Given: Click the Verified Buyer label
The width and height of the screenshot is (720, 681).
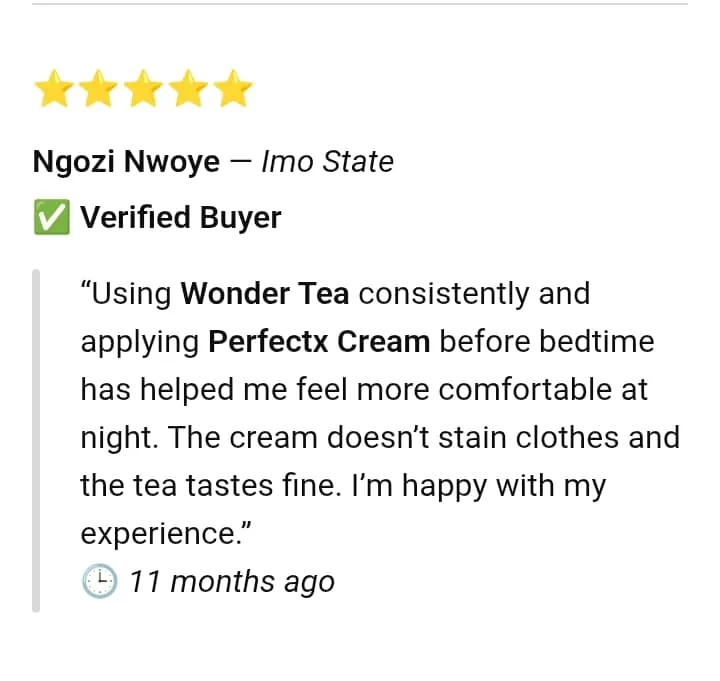Looking at the screenshot, I should click(x=180, y=218).
